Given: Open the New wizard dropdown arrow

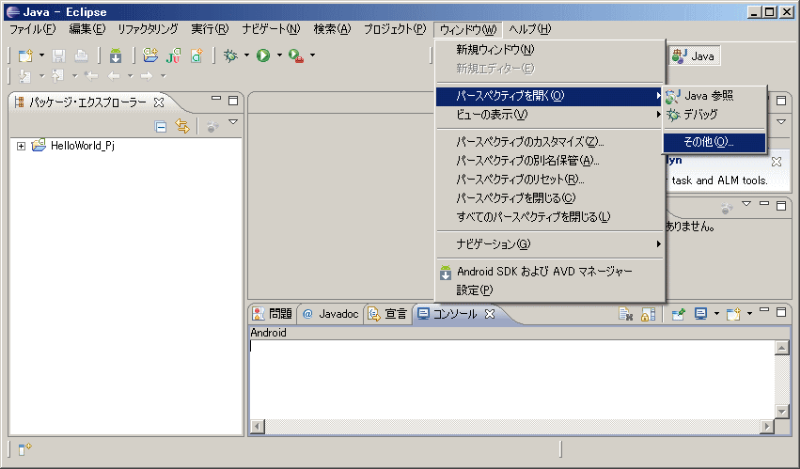Looking at the screenshot, I should point(42,55).
